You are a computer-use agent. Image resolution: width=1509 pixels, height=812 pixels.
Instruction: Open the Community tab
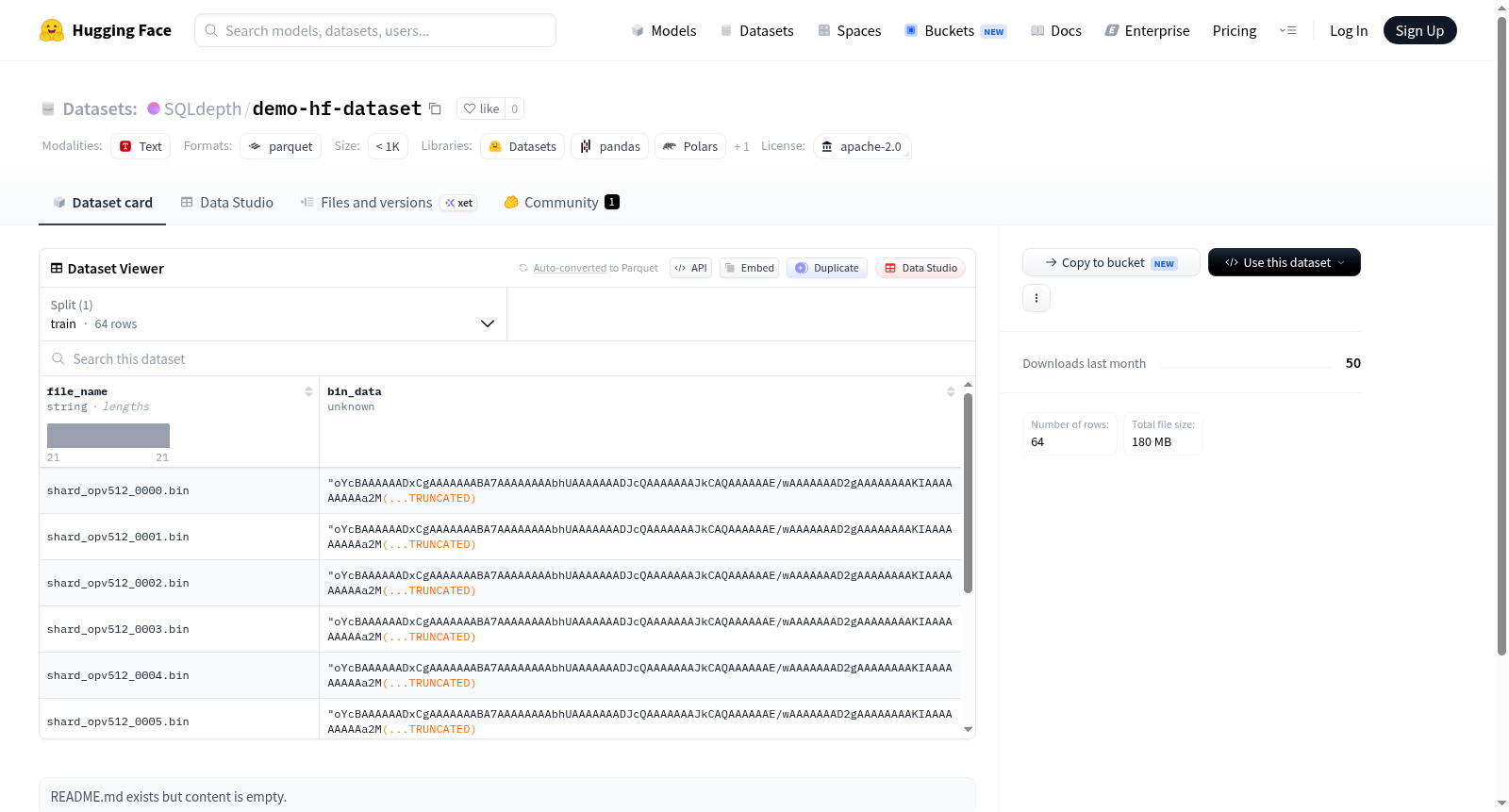pos(561,202)
